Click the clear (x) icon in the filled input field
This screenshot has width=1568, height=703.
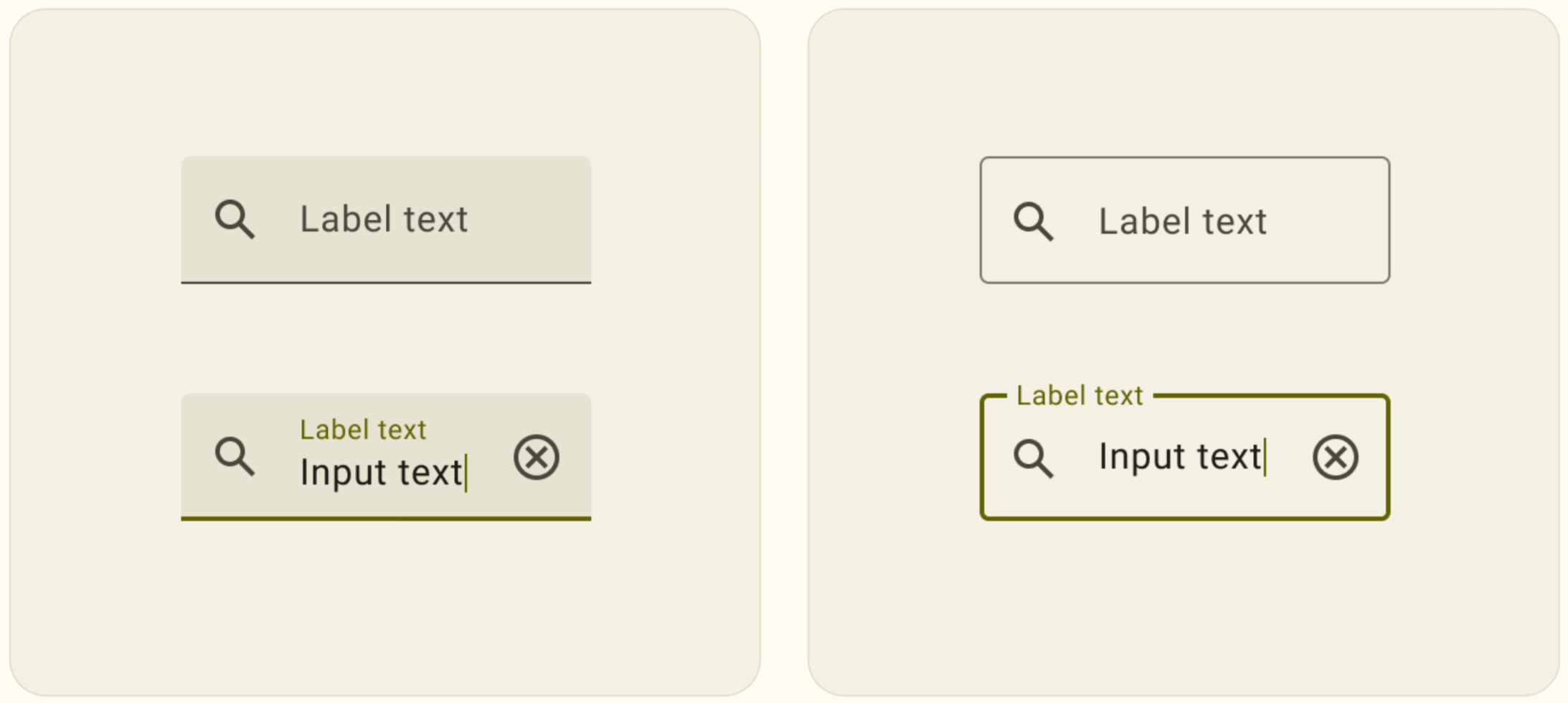(536, 457)
